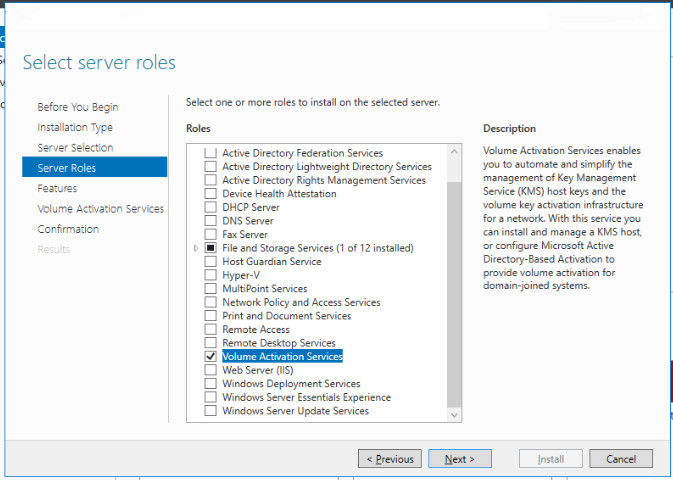
Task: Go to the Before You Begin step
Action: tap(77, 107)
